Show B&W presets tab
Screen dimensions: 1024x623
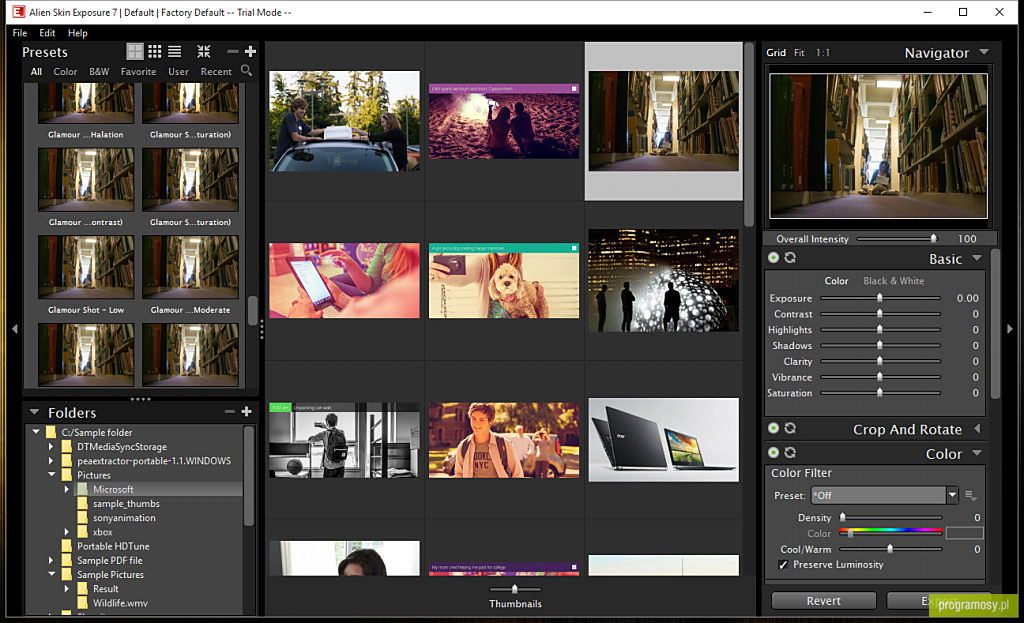tap(99, 72)
